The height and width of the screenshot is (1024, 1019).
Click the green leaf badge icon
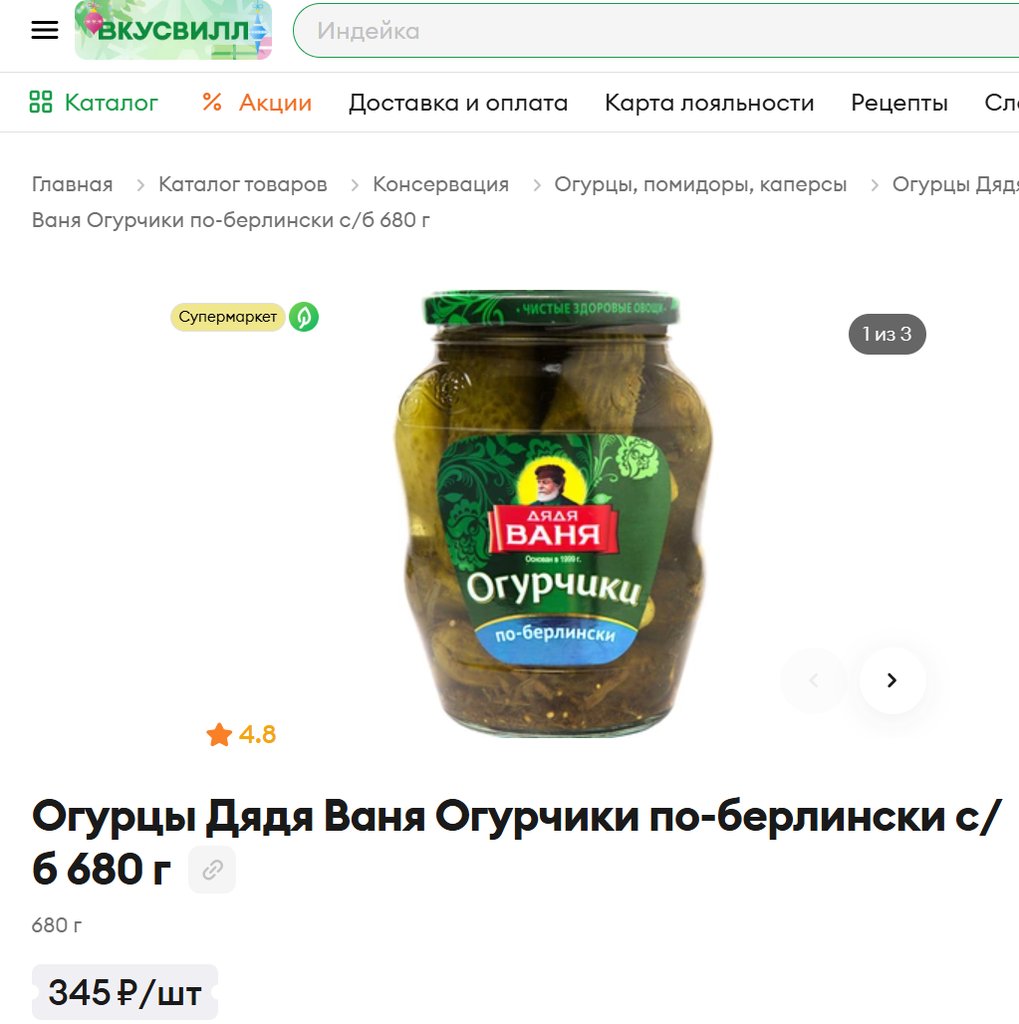(304, 317)
